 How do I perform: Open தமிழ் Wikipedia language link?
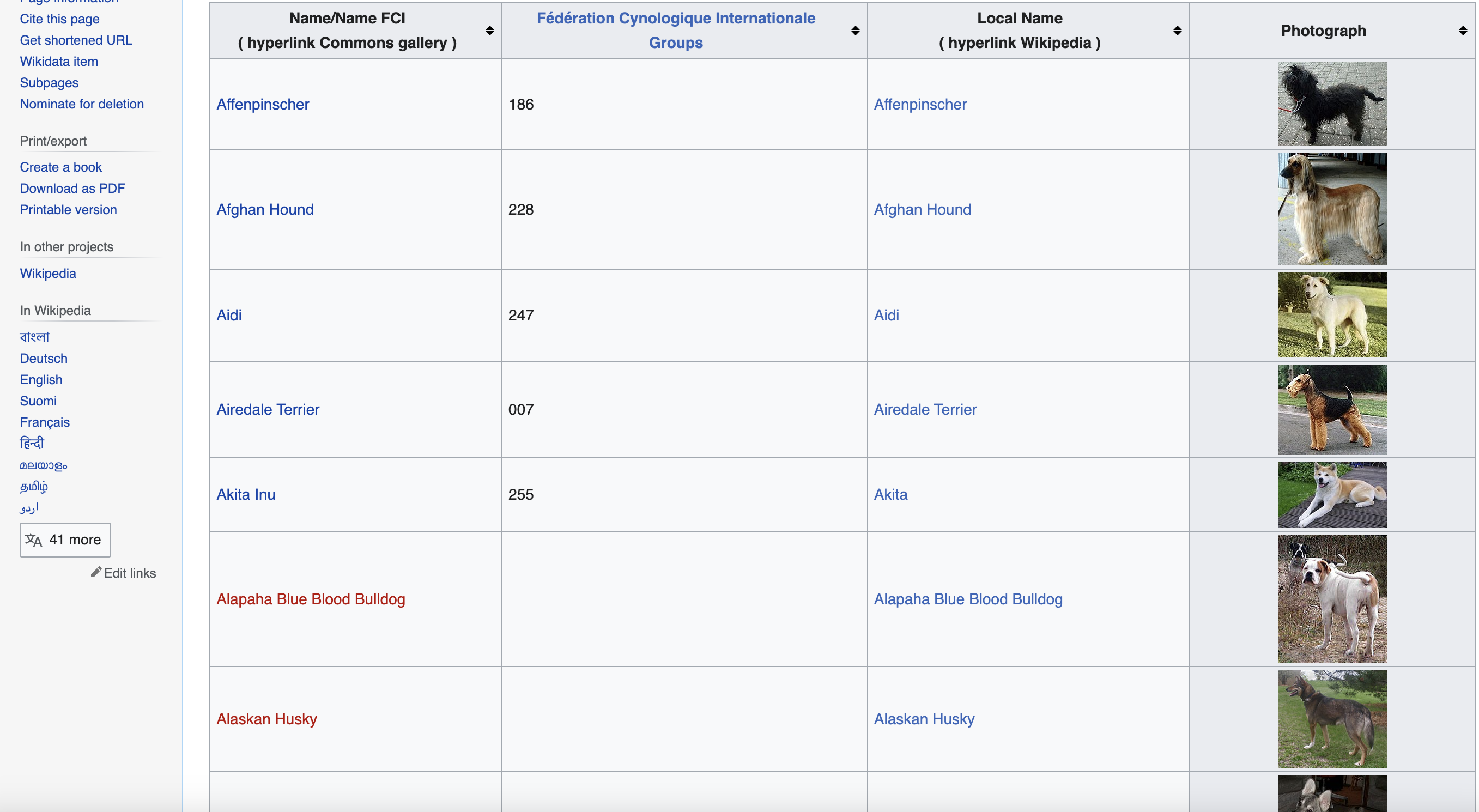(x=34, y=487)
